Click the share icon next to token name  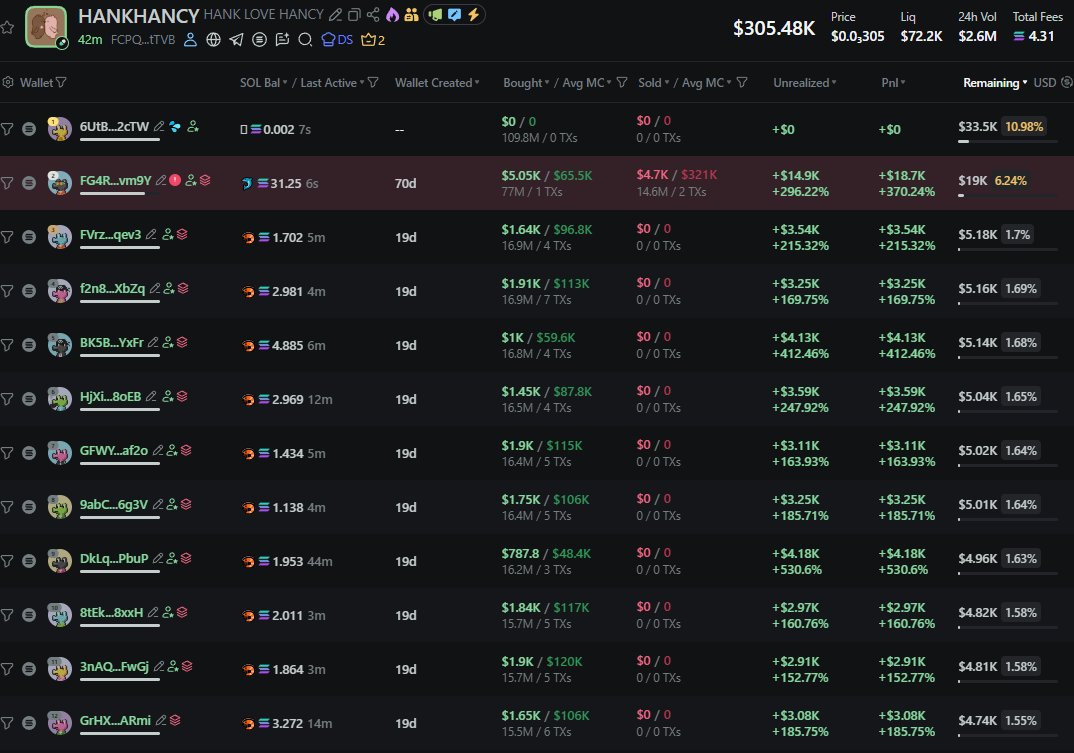coord(373,15)
